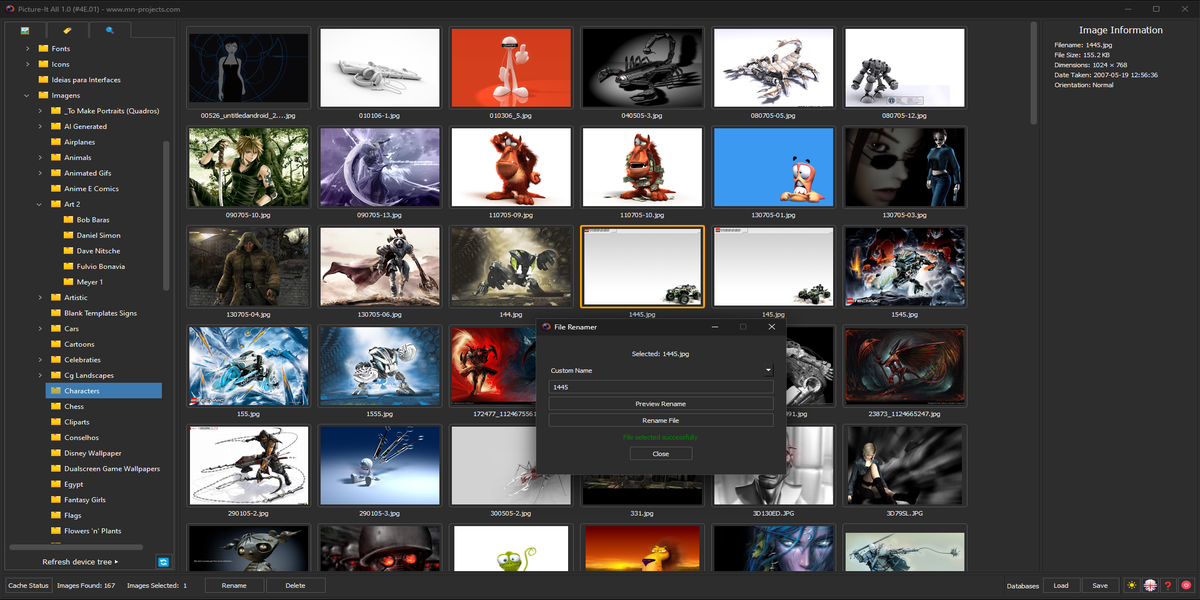Screen dimensions: 1200x600
Task: Click folder icon beside Chess
Action: [56, 406]
